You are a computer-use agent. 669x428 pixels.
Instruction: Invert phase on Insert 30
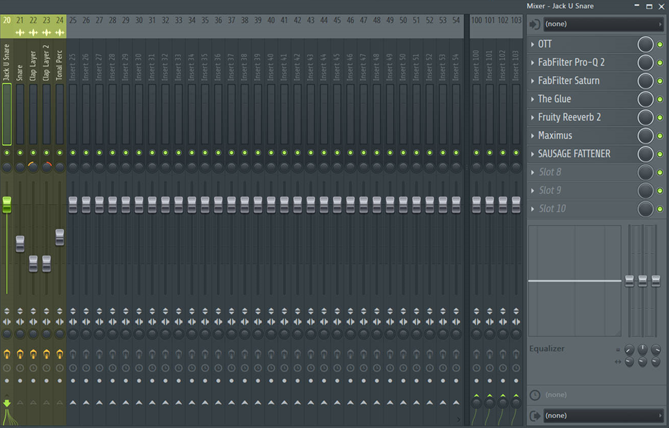[139, 311]
